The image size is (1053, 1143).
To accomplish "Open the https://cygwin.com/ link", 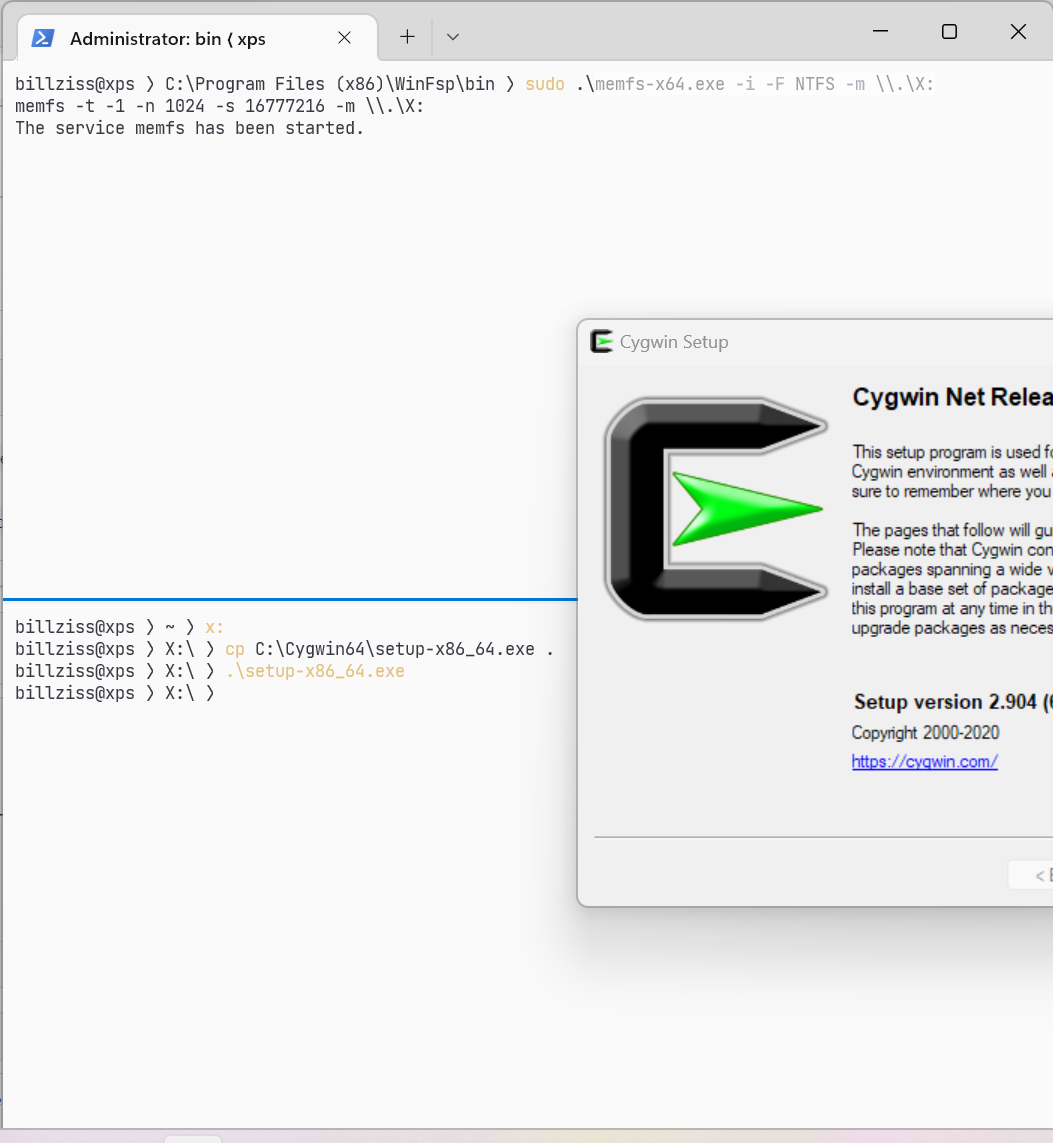I will click(925, 762).
